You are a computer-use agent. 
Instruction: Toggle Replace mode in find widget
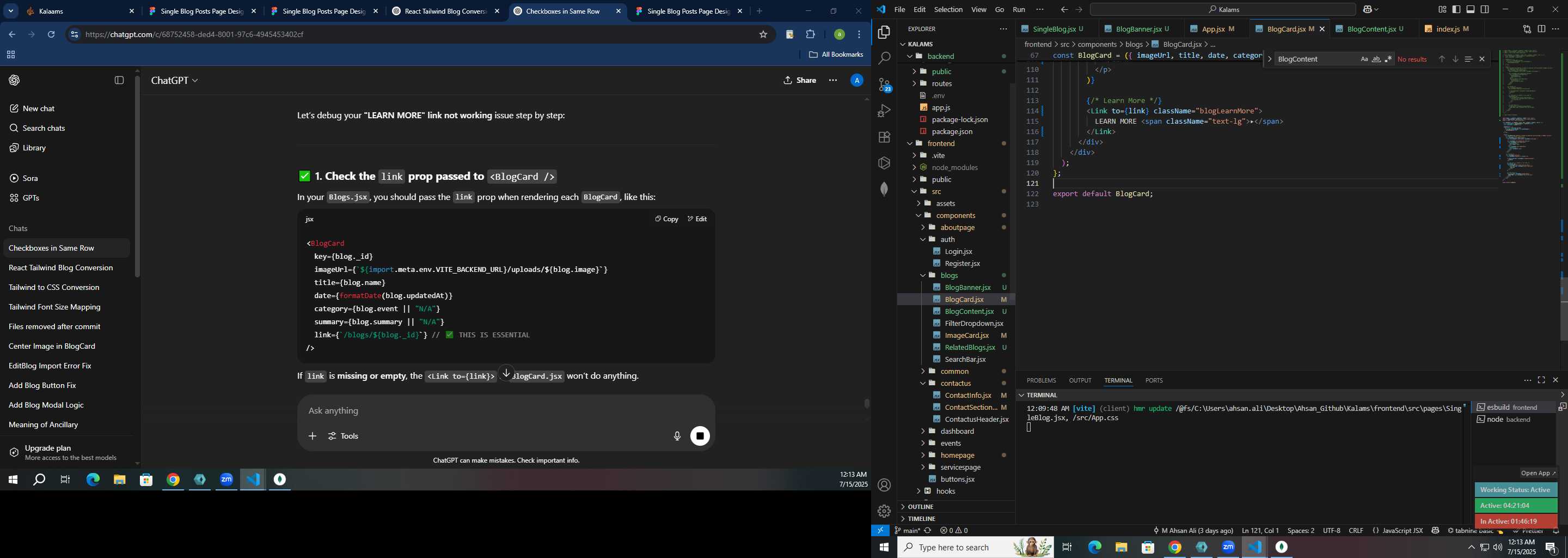click(1270, 59)
